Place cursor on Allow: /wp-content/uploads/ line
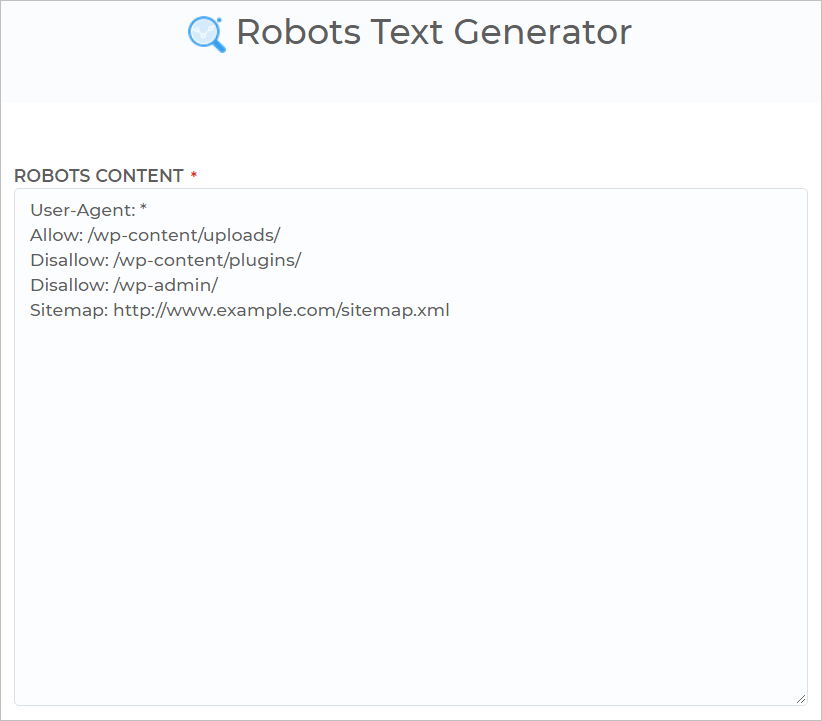822x721 pixels. 155,235
